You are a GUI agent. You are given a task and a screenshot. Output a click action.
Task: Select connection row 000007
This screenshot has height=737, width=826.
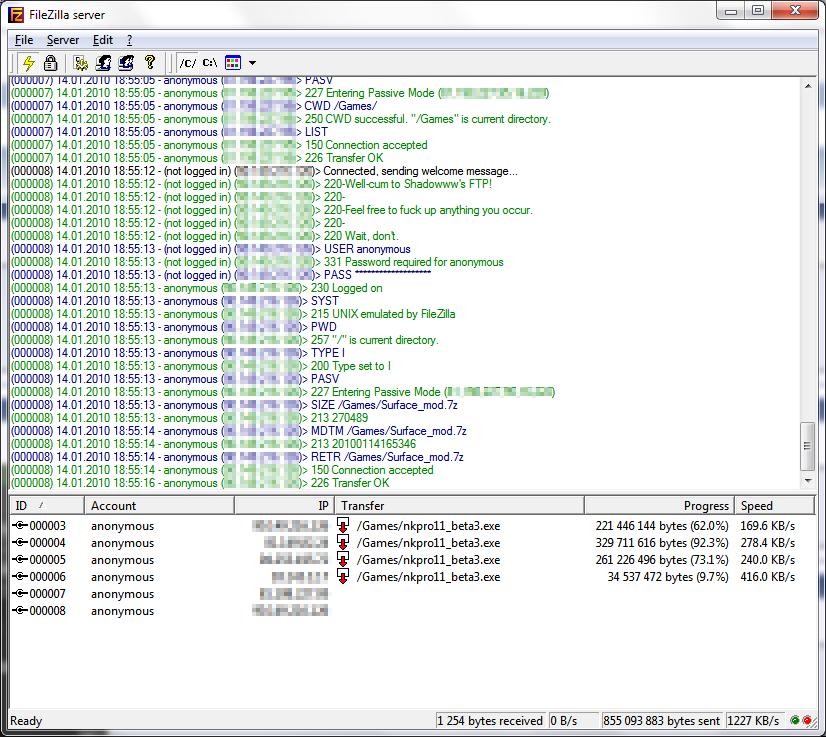412,594
